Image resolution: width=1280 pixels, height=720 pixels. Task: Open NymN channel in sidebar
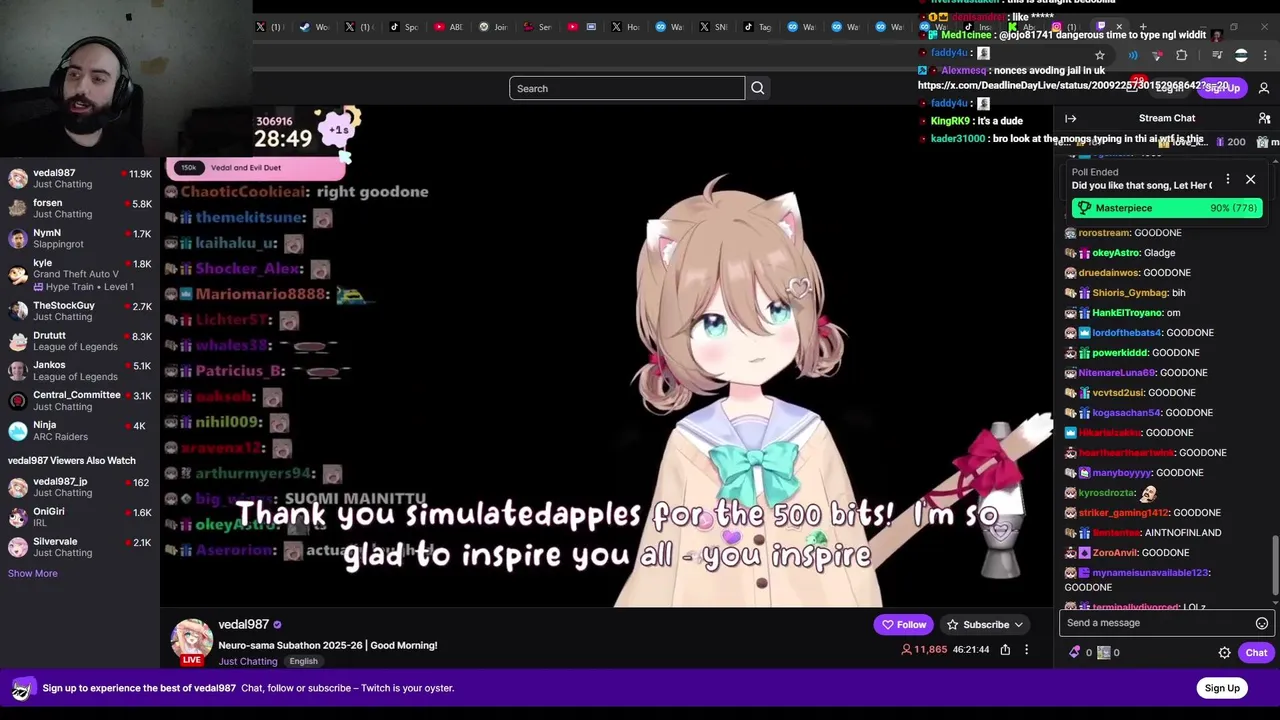80,239
